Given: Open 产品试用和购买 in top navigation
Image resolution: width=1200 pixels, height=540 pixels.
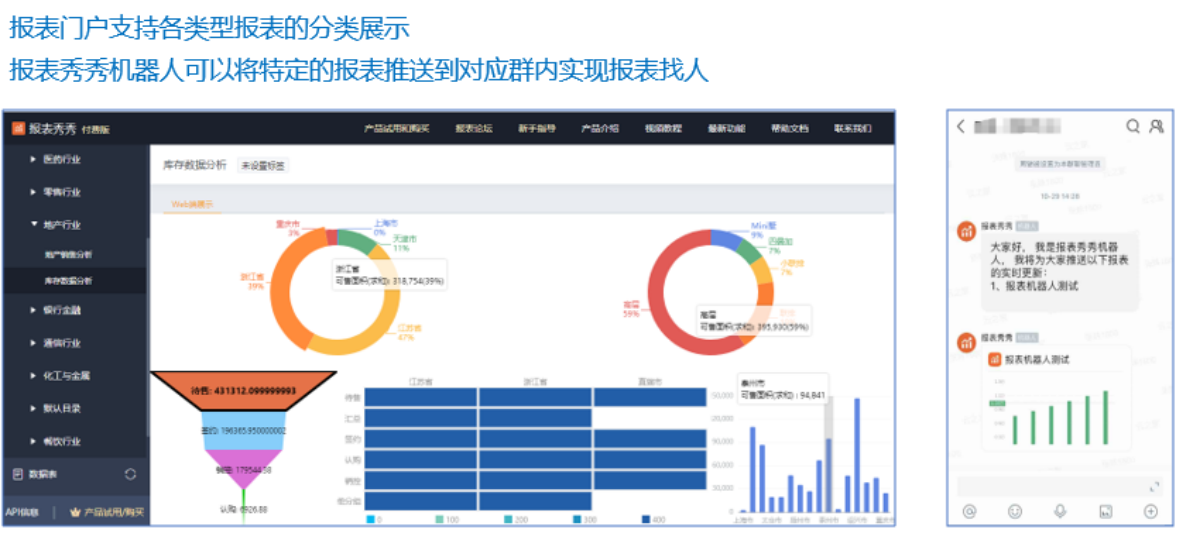Looking at the screenshot, I should click(x=396, y=128).
